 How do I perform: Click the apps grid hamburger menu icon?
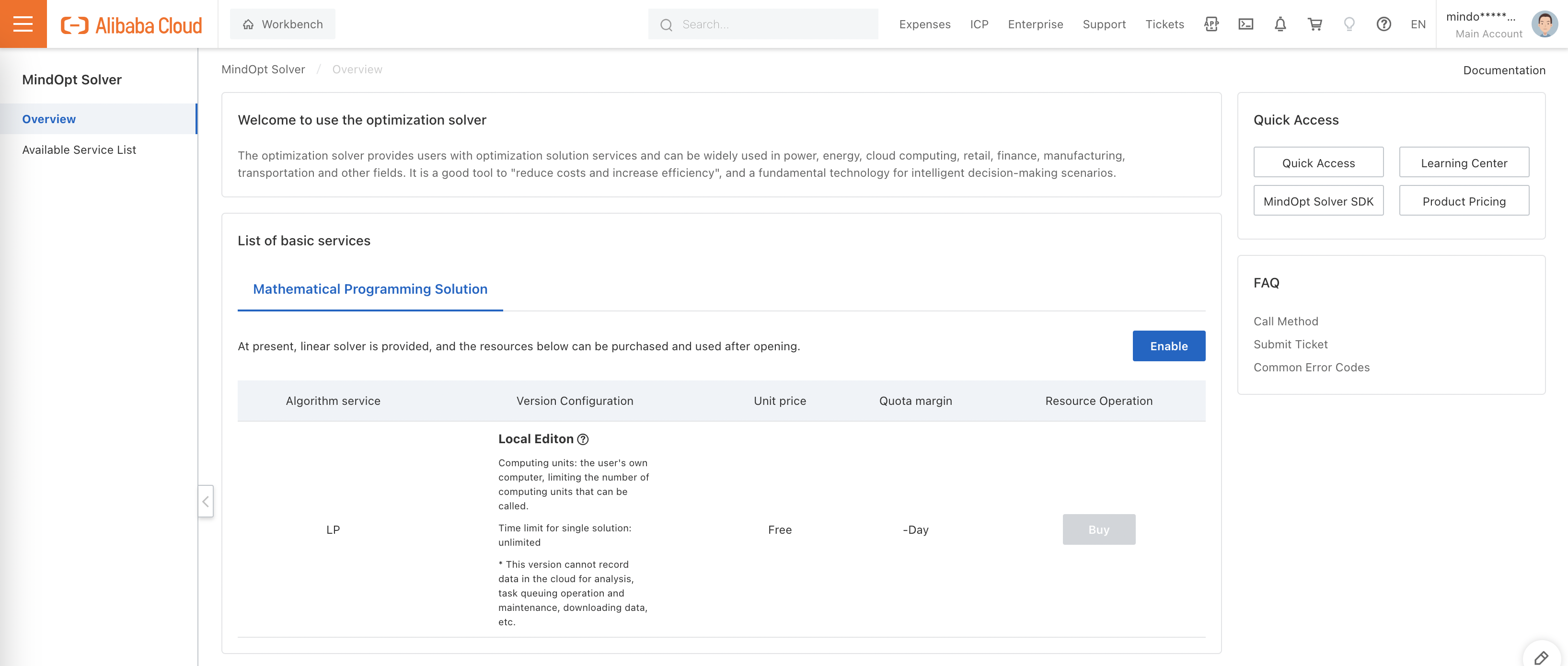[x=24, y=23]
